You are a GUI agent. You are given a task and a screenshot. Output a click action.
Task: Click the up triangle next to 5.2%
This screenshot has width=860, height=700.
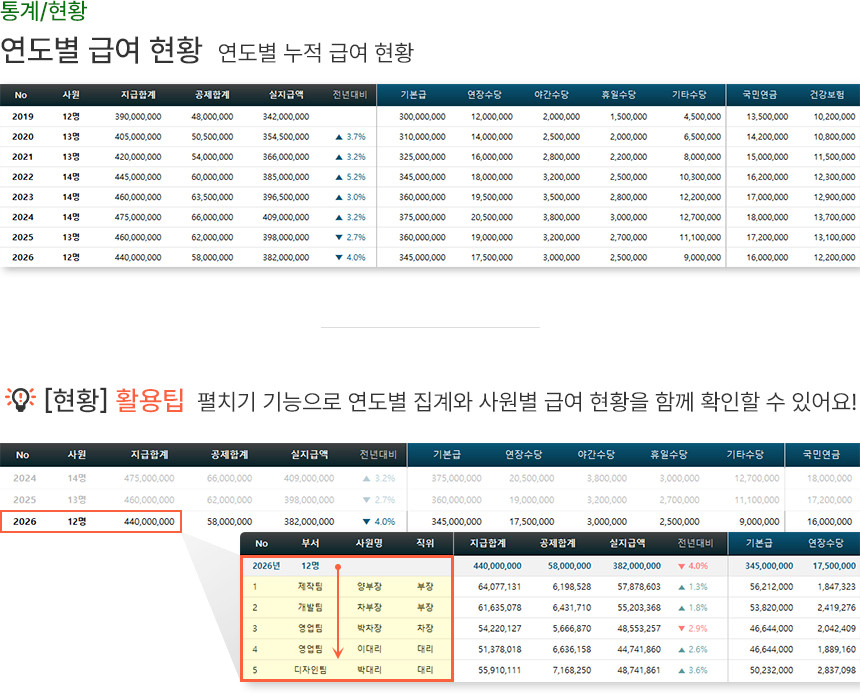pyautogui.click(x=339, y=177)
